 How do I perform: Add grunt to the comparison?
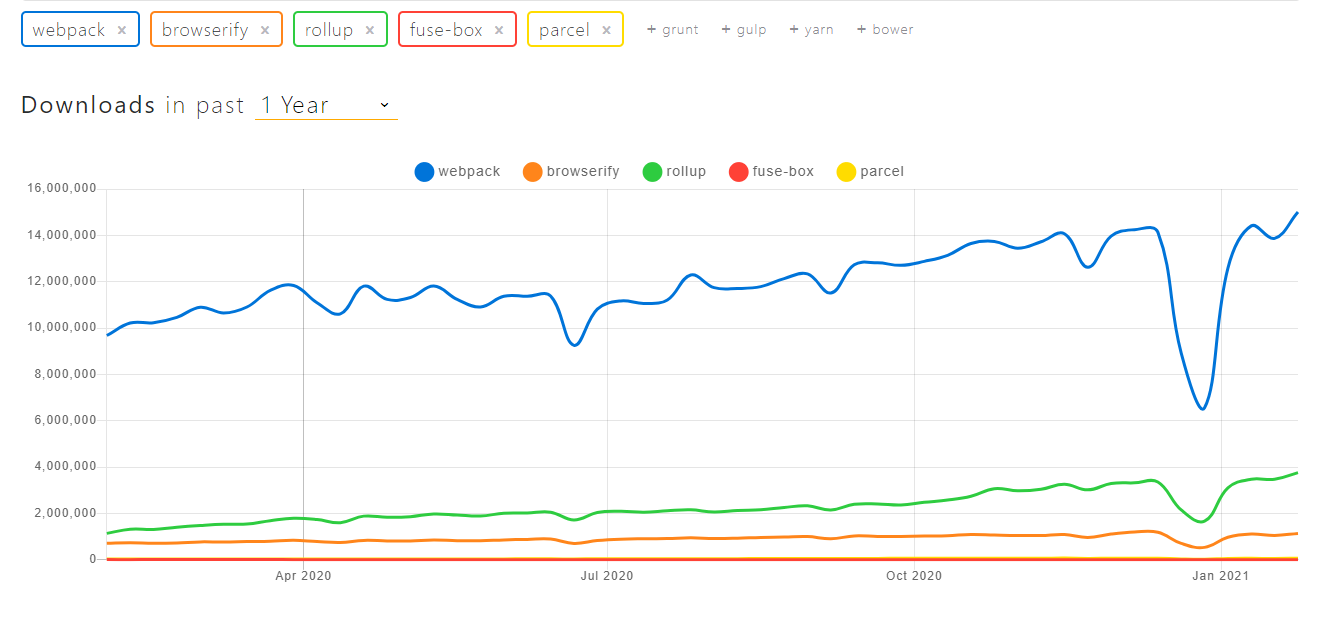click(673, 29)
